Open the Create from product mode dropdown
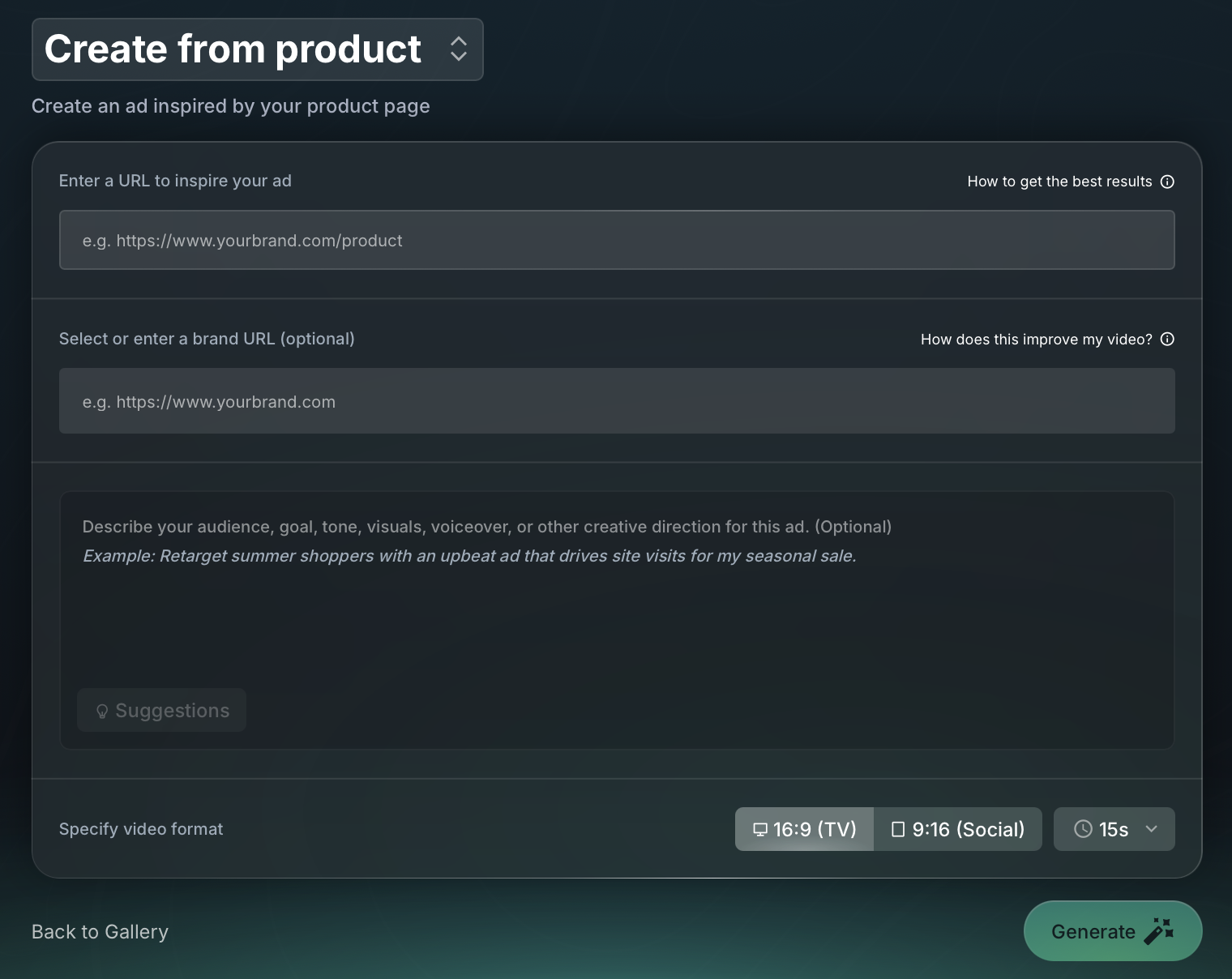1232x979 pixels. (x=258, y=49)
